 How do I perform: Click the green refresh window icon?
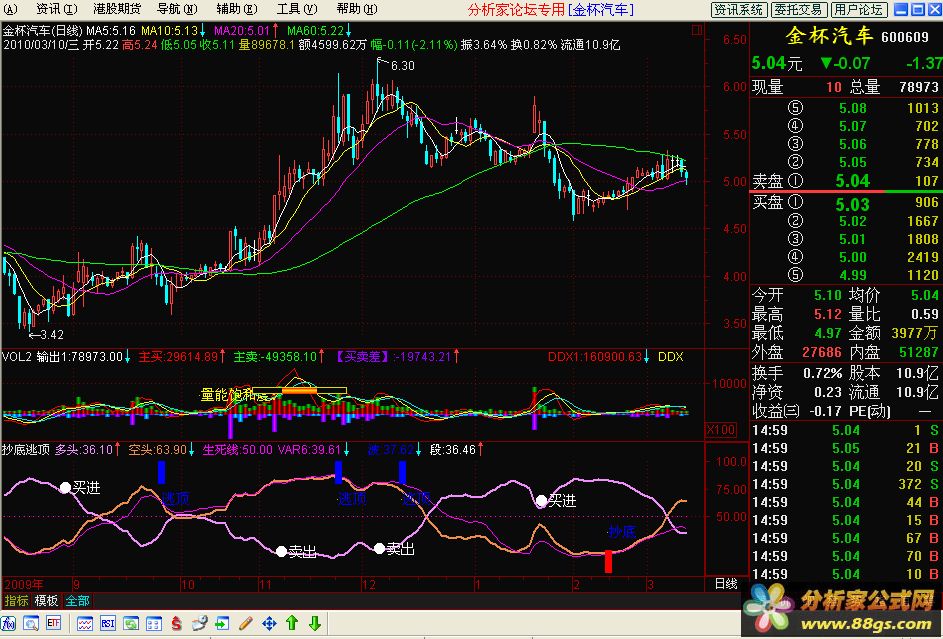131,623
